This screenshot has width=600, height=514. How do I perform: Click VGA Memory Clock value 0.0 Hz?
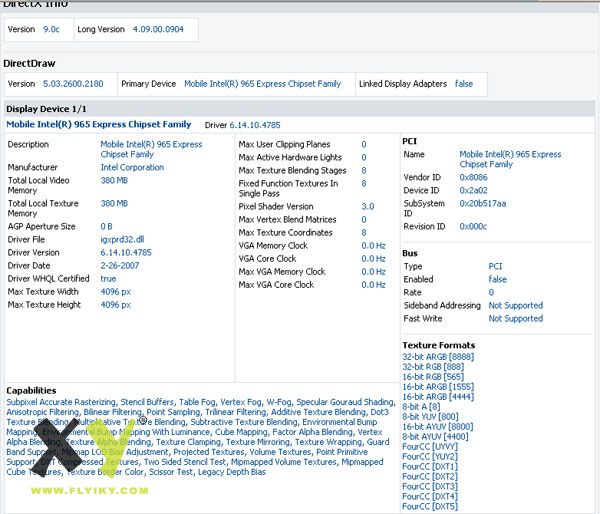click(373, 246)
